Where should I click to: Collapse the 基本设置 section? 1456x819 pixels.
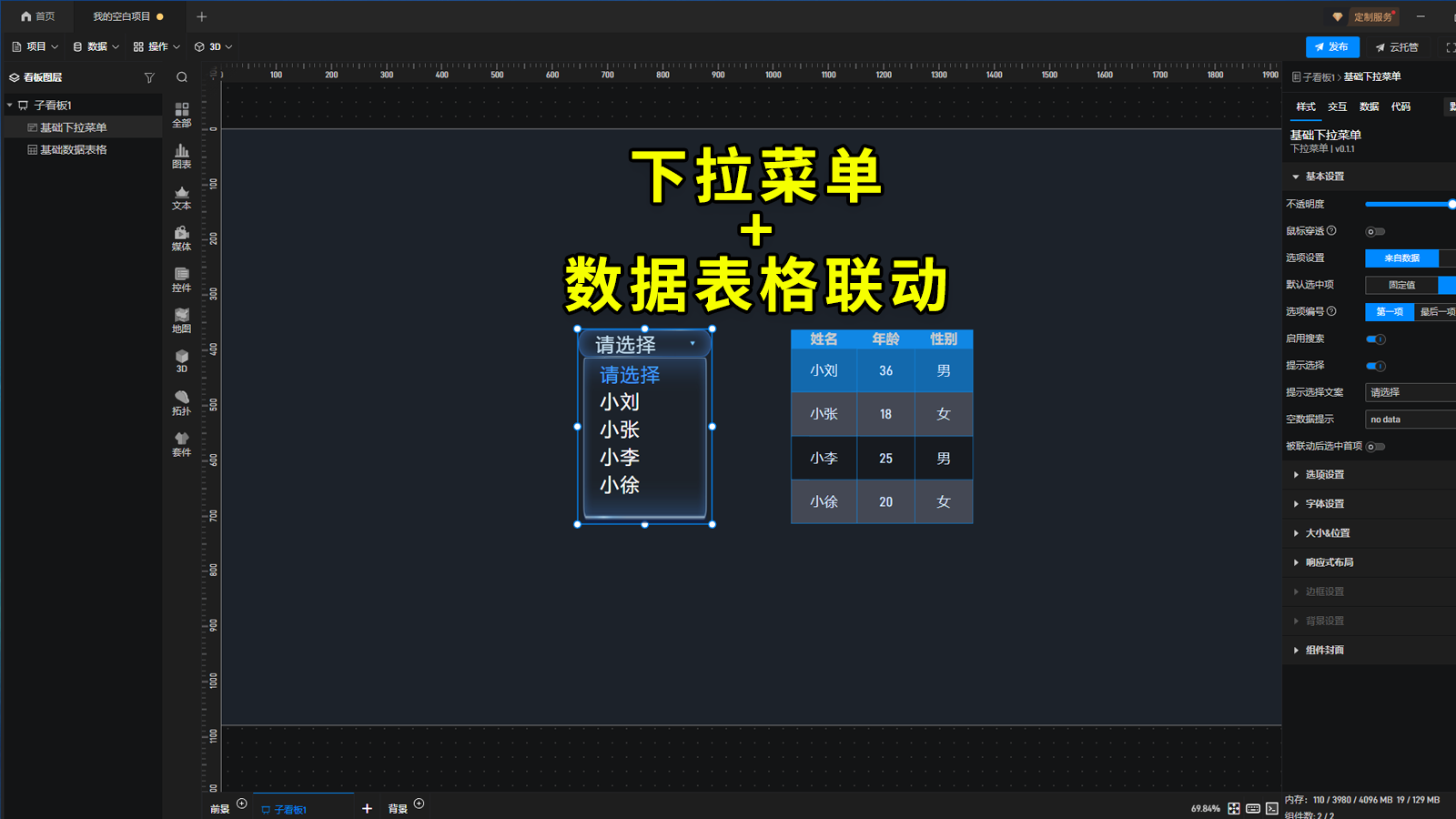point(1322,177)
